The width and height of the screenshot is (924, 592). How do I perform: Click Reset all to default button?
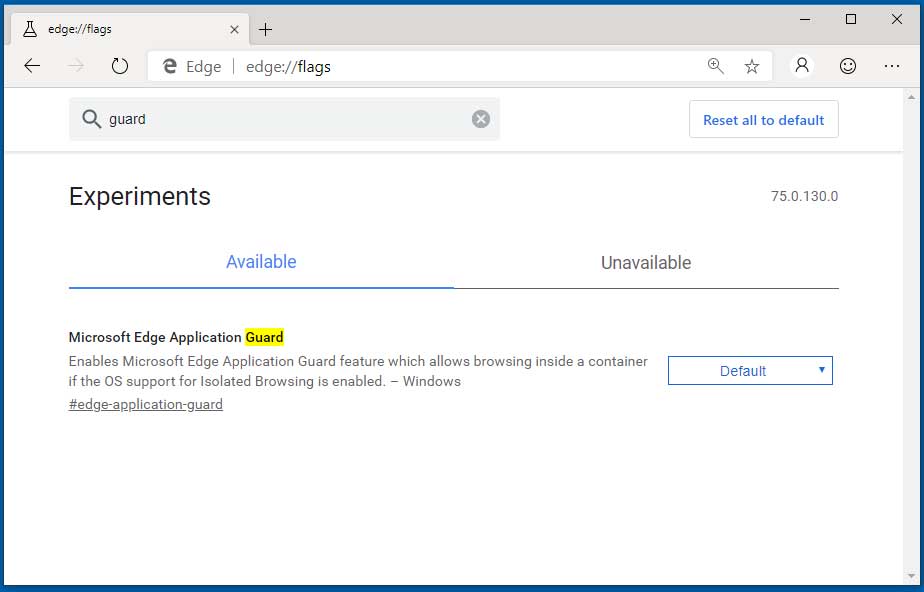[x=763, y=120]
